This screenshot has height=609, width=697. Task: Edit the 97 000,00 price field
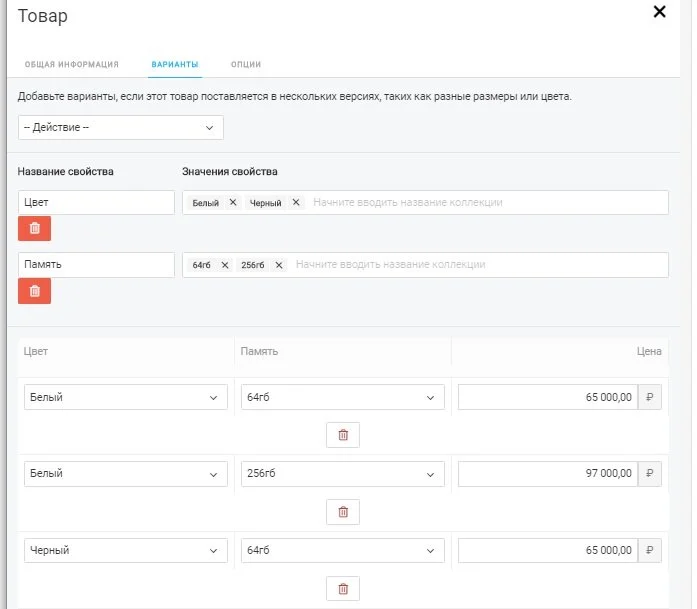tap(548, 474)
